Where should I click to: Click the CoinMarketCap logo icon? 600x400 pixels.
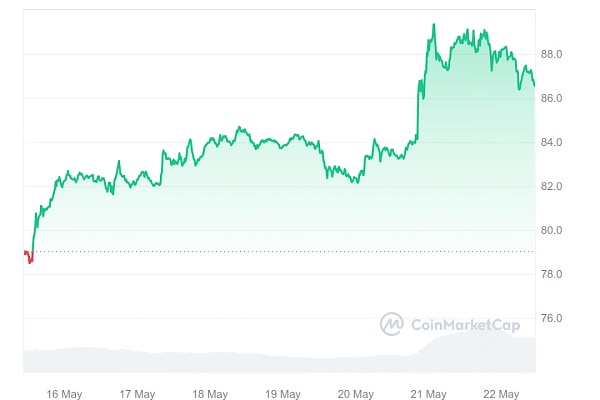[x=391, y=324]
